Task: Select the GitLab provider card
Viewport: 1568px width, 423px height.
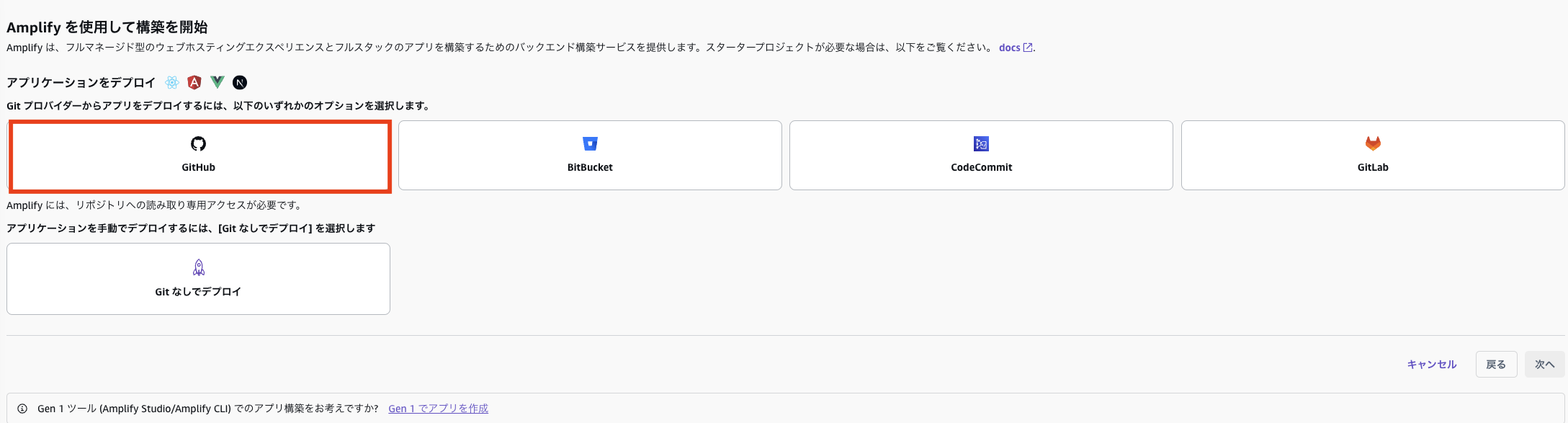Action: point(1373,156)
